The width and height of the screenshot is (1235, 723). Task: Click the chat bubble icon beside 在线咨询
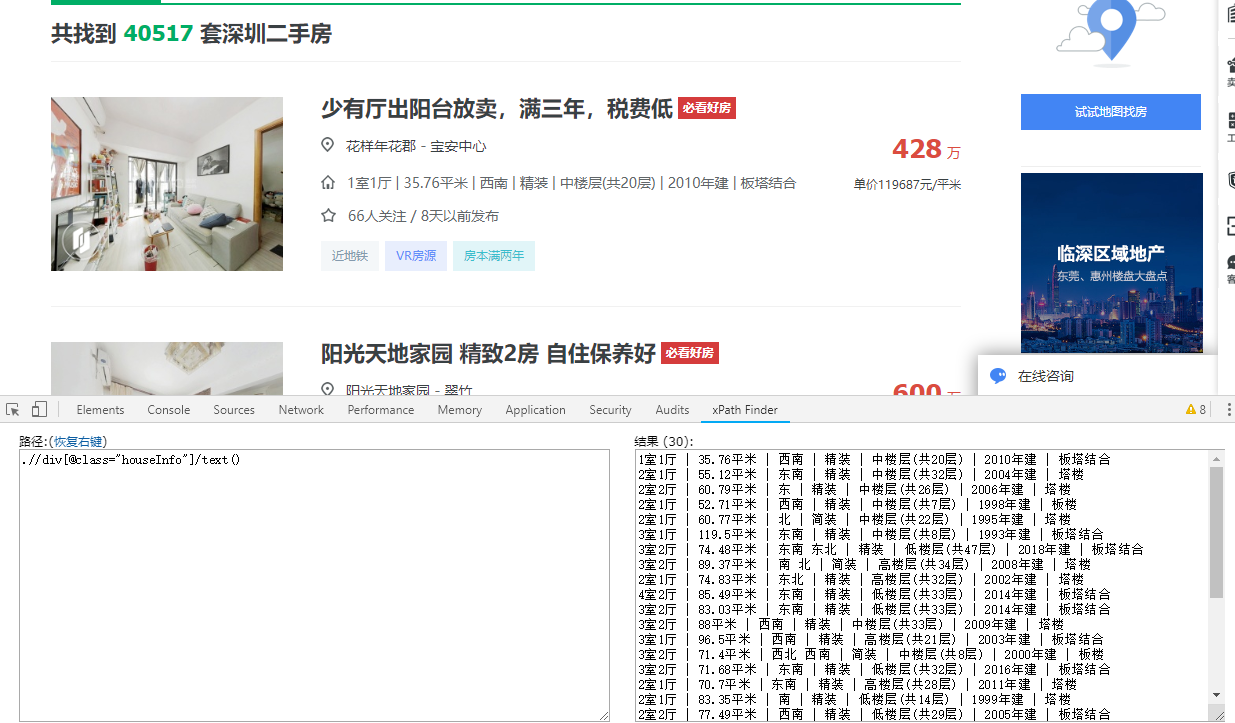coord(998,376)
